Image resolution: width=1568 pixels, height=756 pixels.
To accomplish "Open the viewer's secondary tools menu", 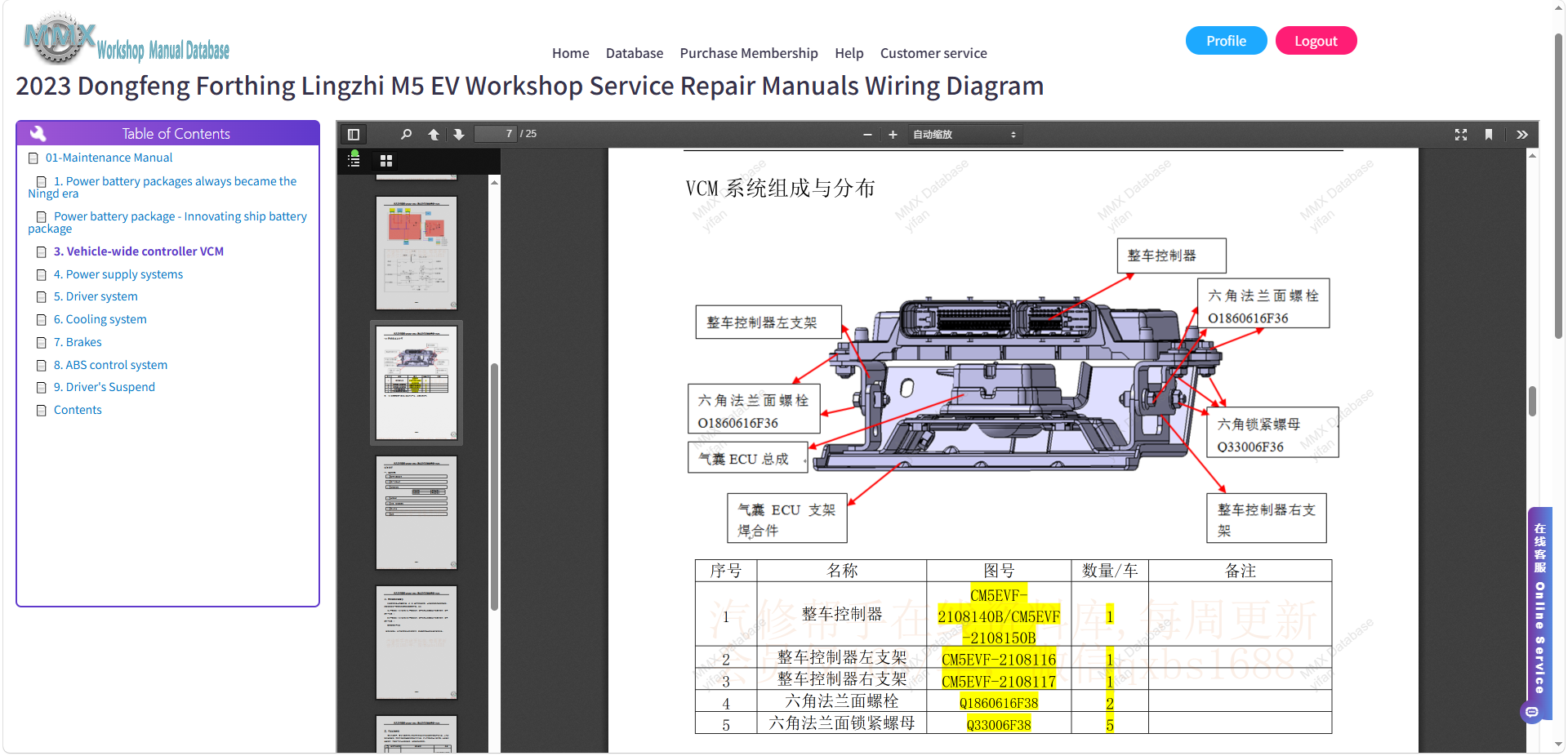I will (x=1522, y=135).
